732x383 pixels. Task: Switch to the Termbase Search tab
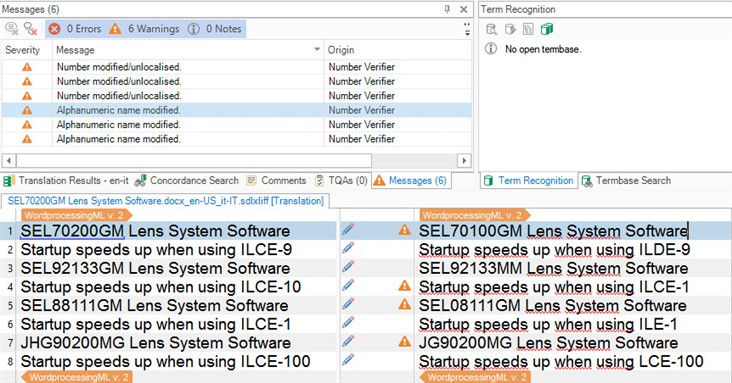[626, 181]
